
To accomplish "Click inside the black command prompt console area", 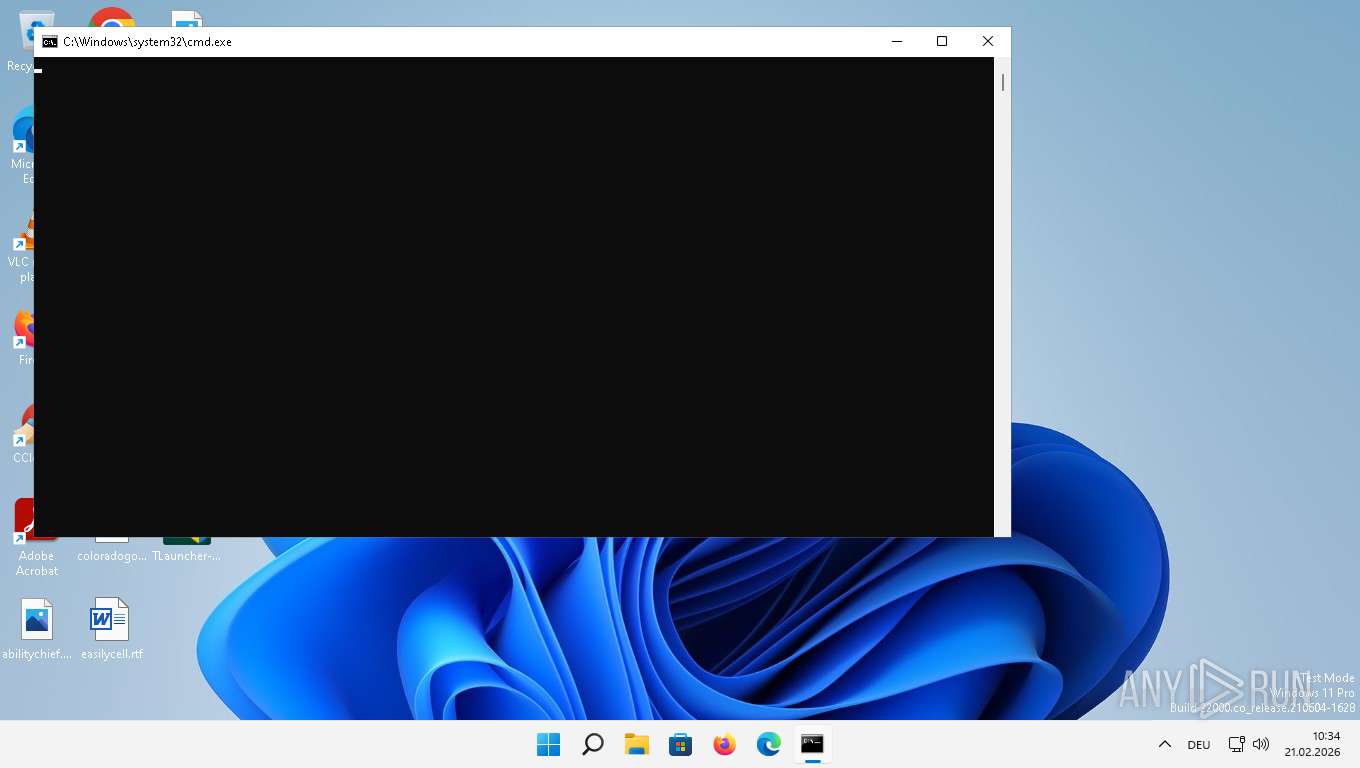I will tap(514, 296).
